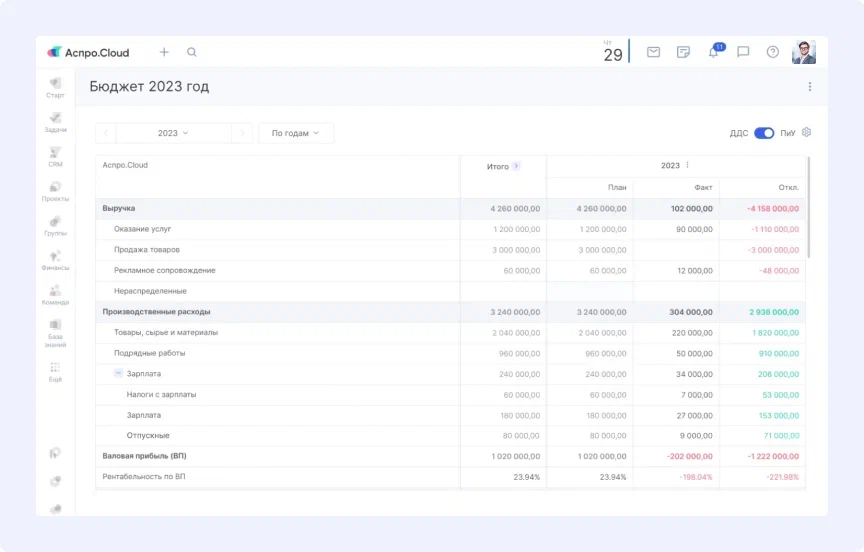The image size is (864, 552).
Task: Open the По годам period dropdown
Action: pyautogui.click(x=295, y=133)
